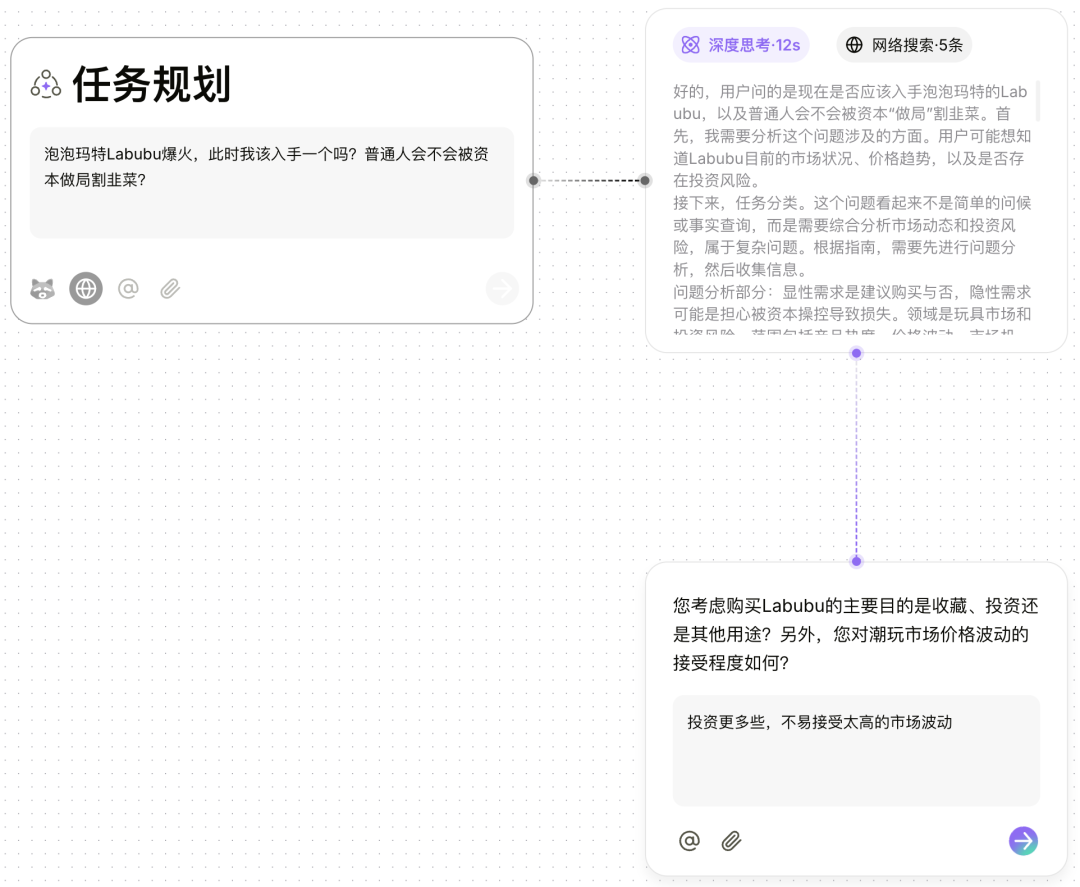The image size is (1080, 887).
Task: Click the thinking panel scrollbar
Action: click(1038, 101)
